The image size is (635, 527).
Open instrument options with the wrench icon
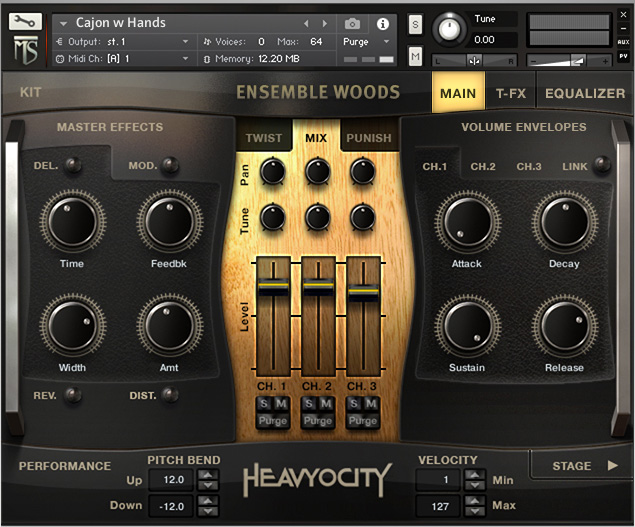25,21
